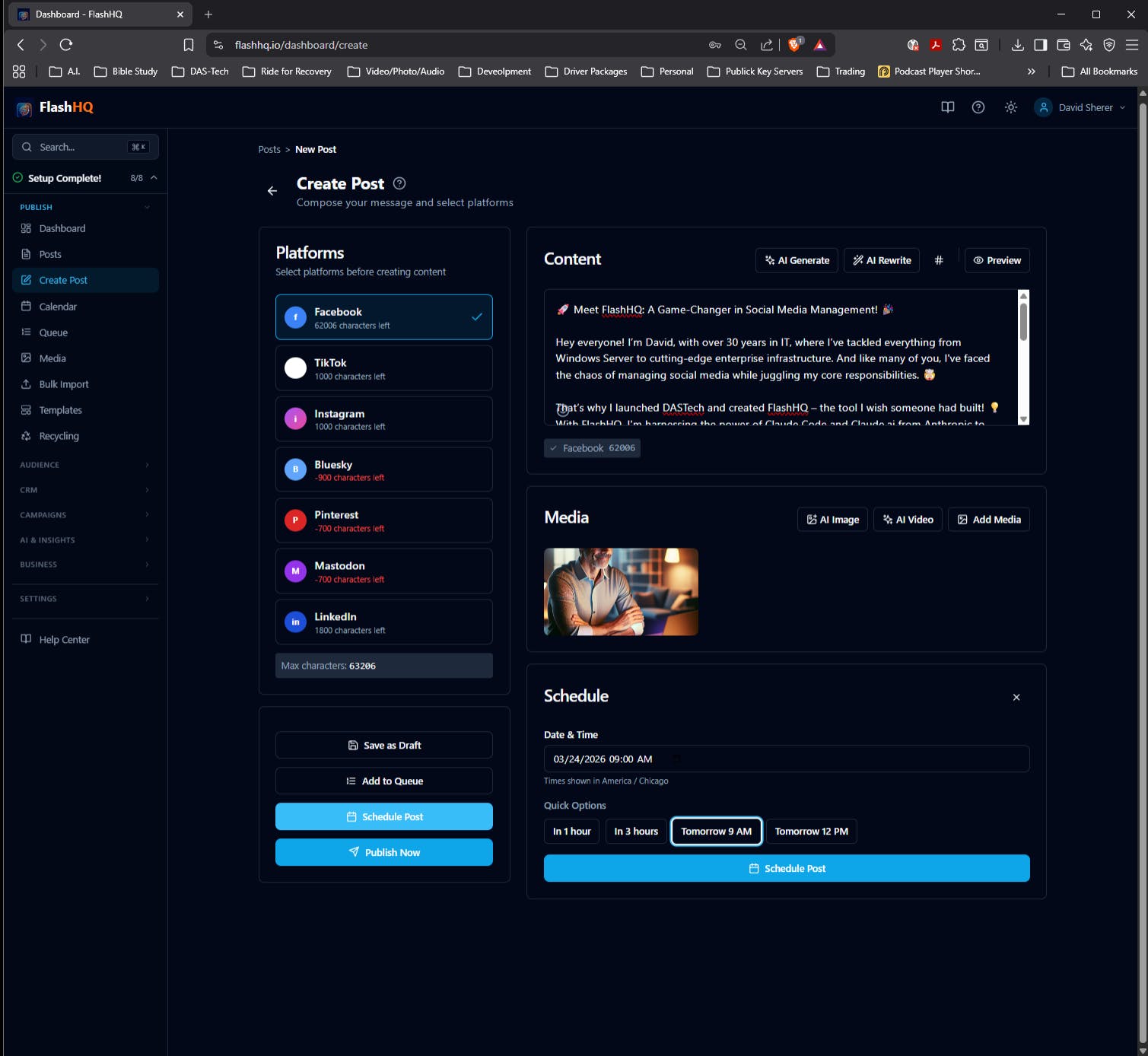Open Queue in the sidebar

(85, 332)
